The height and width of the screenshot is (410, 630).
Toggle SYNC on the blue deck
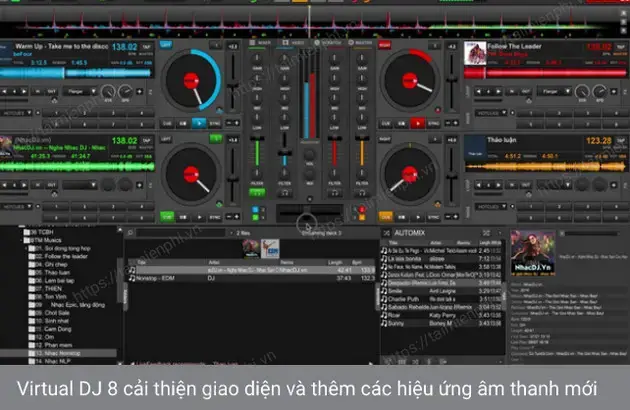point(215,123)
